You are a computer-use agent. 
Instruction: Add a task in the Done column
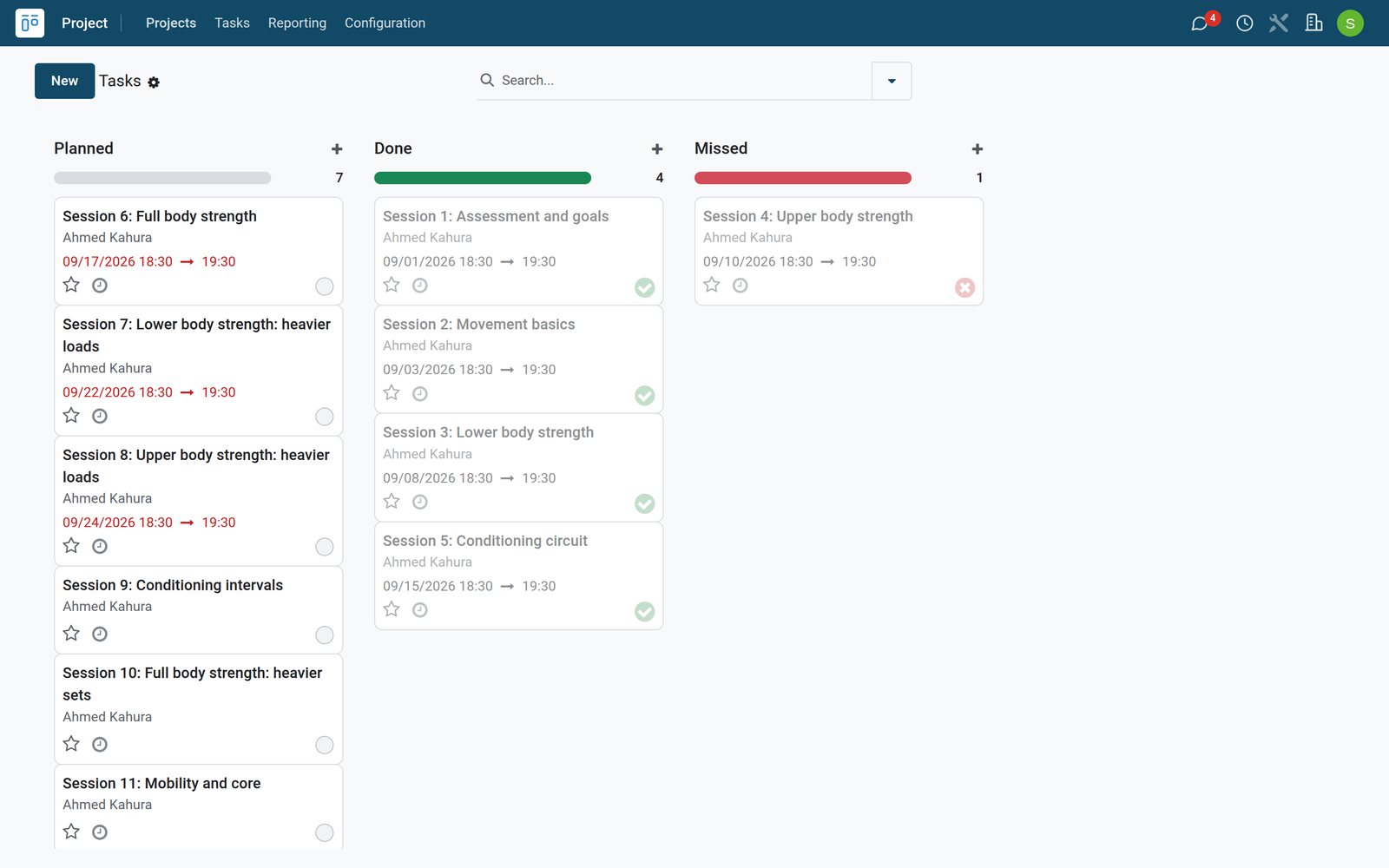tap(657, 149)
